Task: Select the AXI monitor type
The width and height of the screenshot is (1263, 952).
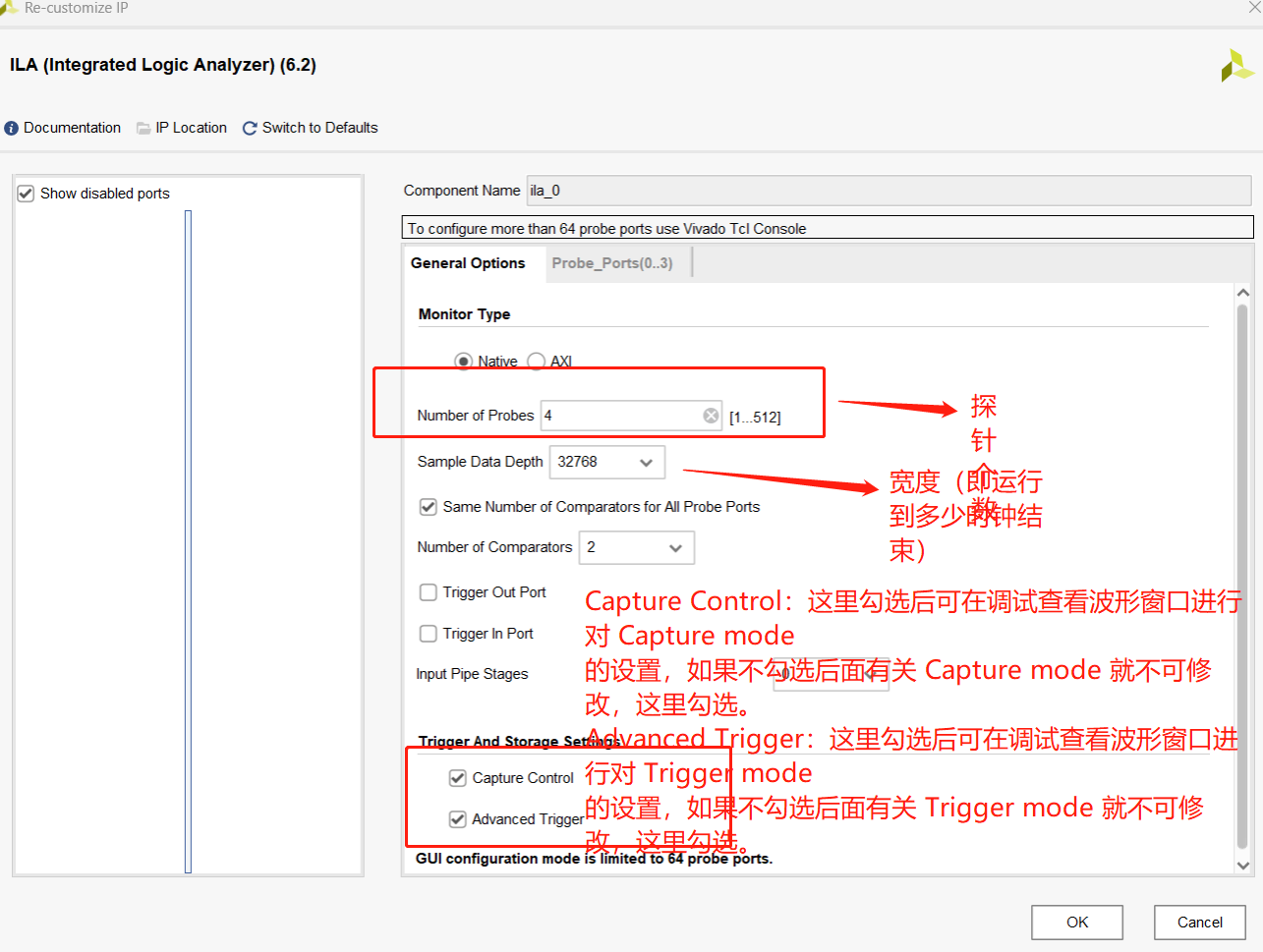Action: click(x=537, y=362)
